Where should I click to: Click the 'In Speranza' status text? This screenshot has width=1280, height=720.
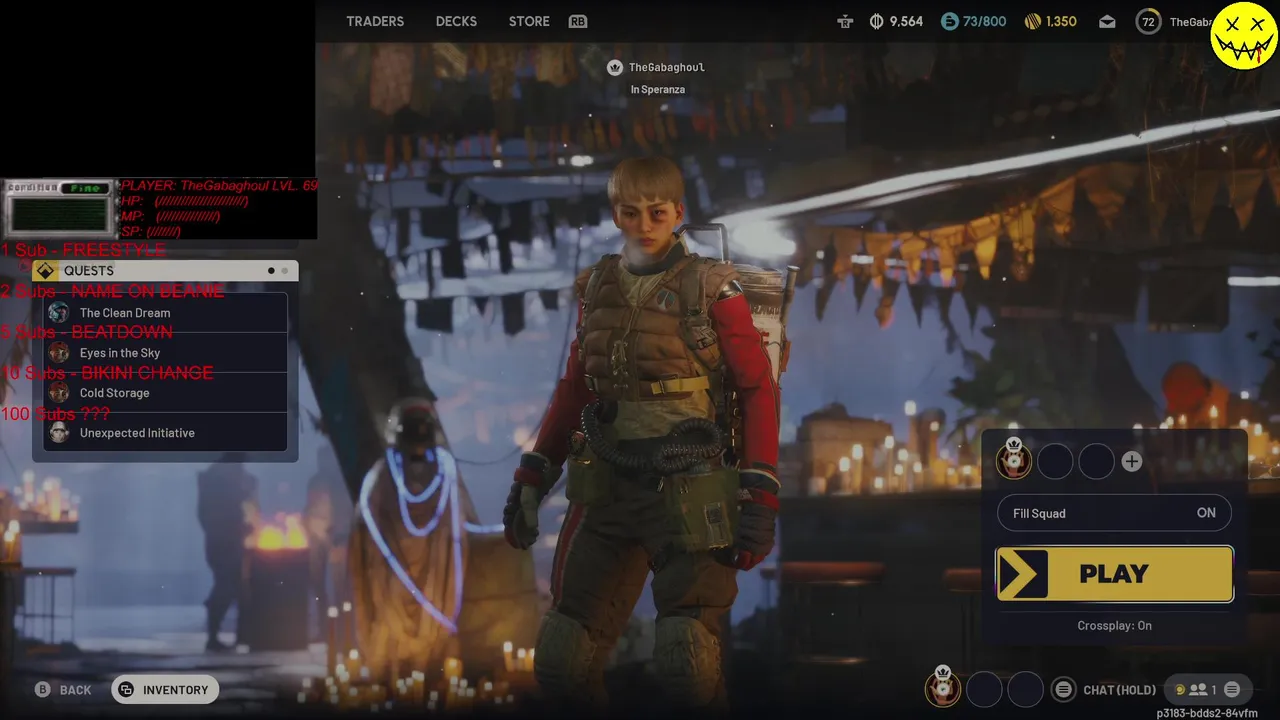click(x=658, y=89)
